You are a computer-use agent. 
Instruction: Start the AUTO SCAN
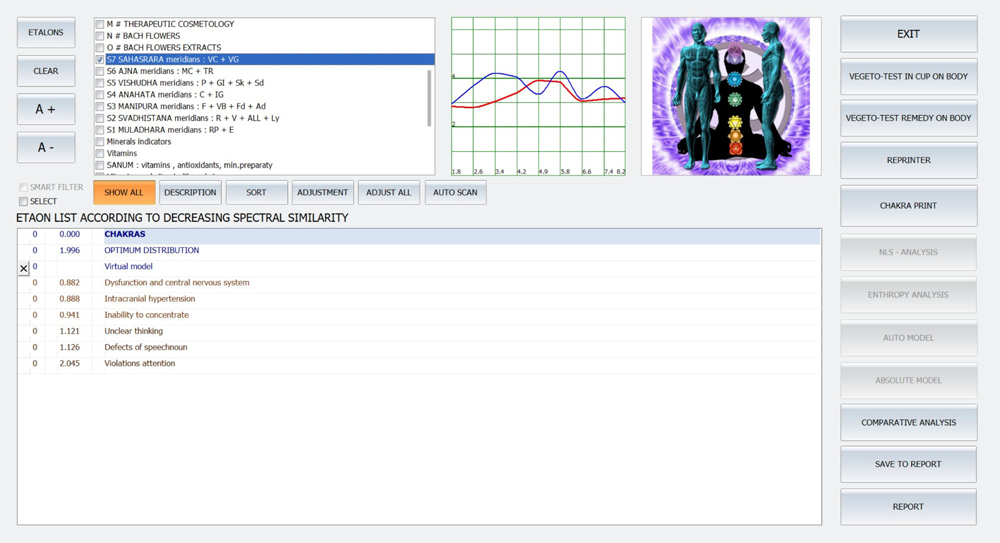click(455, 192)
